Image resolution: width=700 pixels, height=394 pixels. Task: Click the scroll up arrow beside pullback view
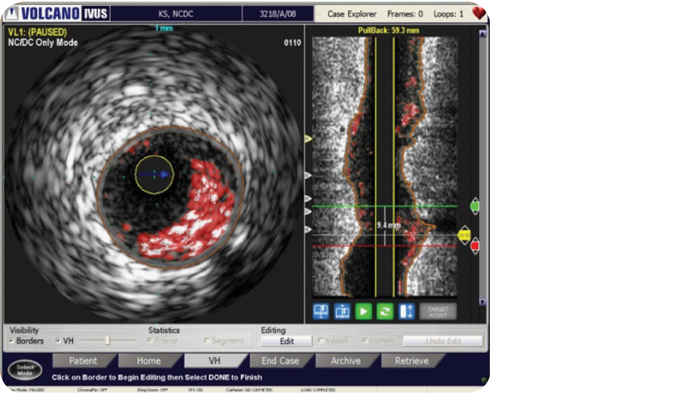482,33
